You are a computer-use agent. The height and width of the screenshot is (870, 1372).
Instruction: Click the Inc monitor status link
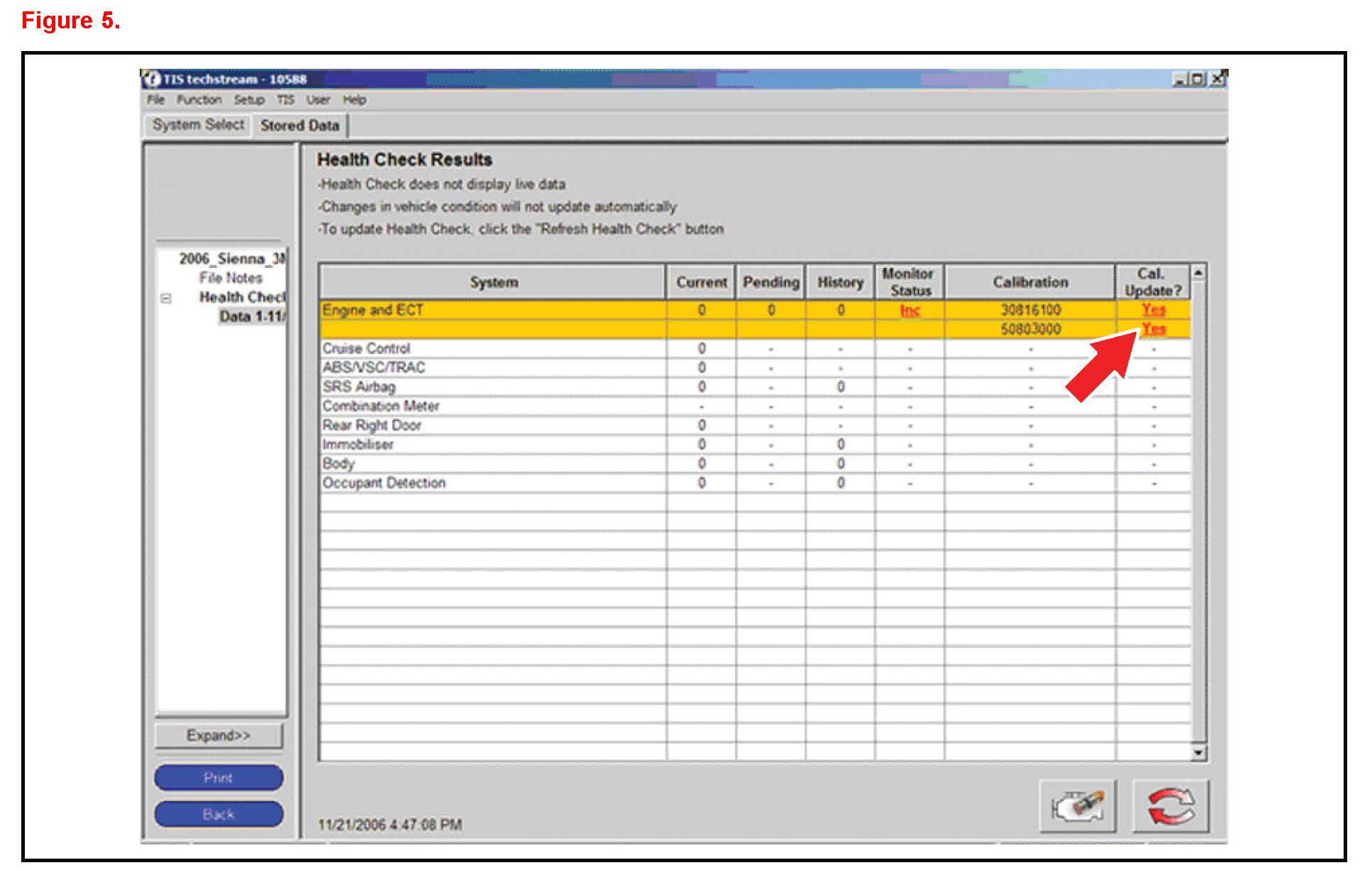point(909,311)
